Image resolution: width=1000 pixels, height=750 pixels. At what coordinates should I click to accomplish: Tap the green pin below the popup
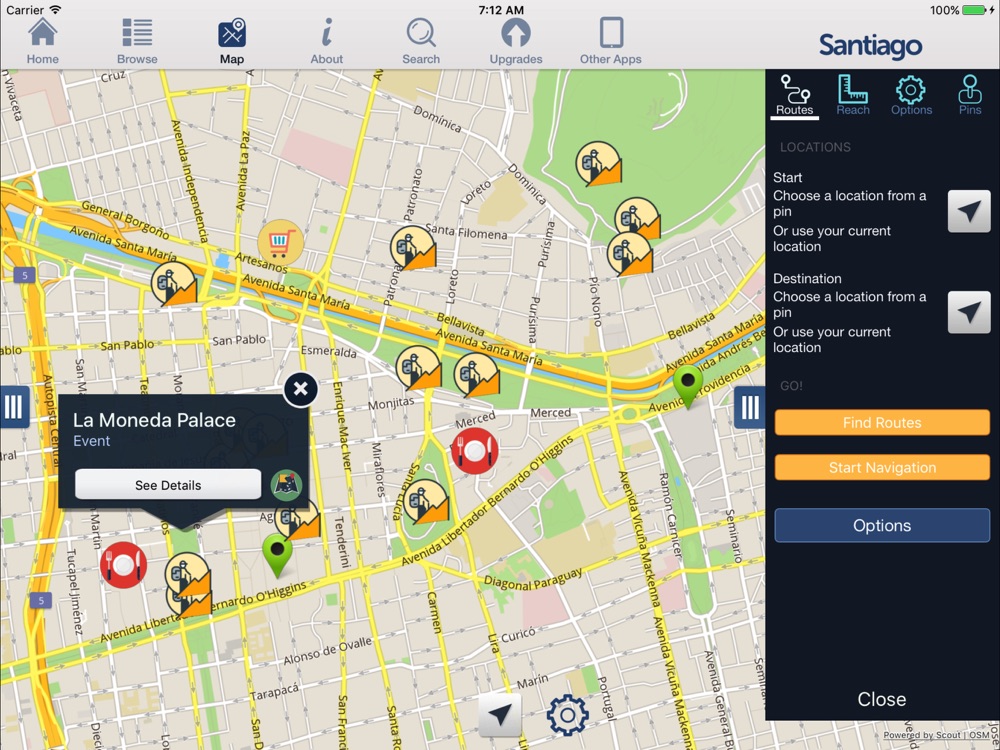pos(277,555)
